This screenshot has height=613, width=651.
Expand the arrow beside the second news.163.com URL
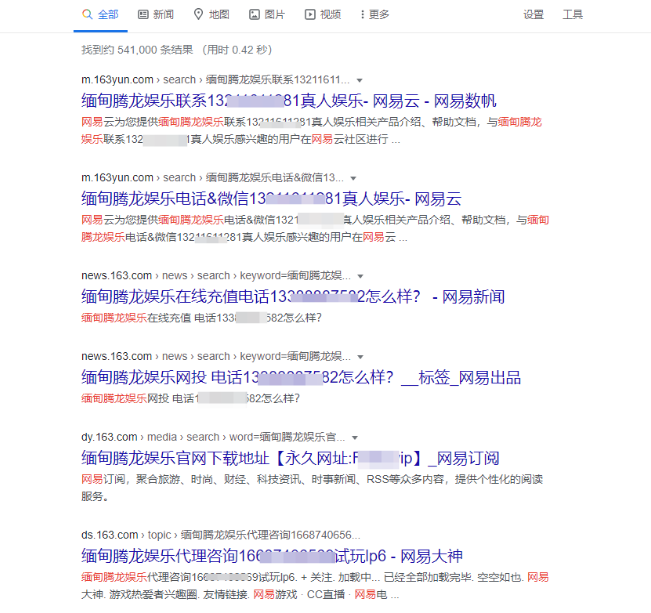click(361, 357)
